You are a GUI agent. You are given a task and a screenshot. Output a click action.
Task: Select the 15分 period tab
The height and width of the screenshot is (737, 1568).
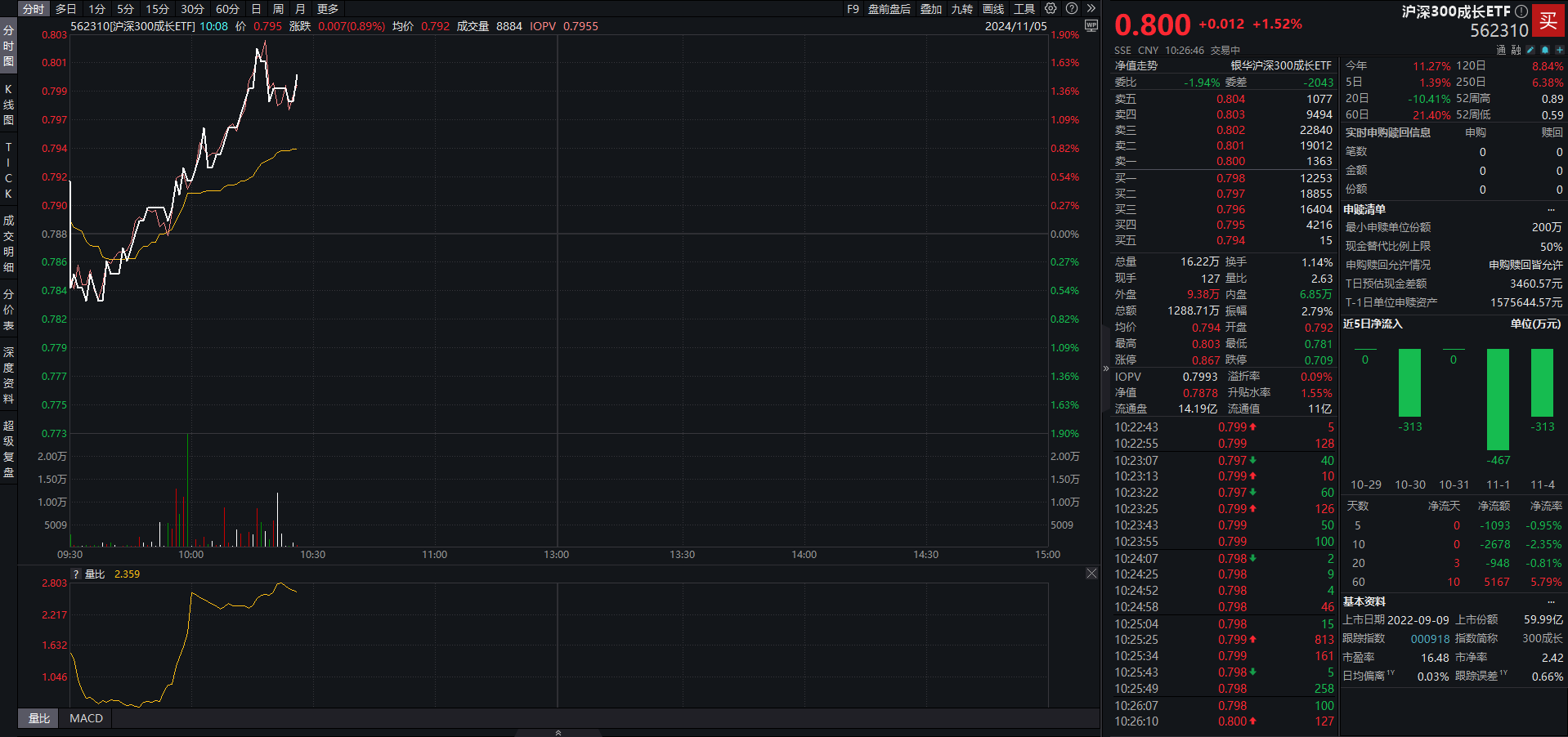coord(157,9)
